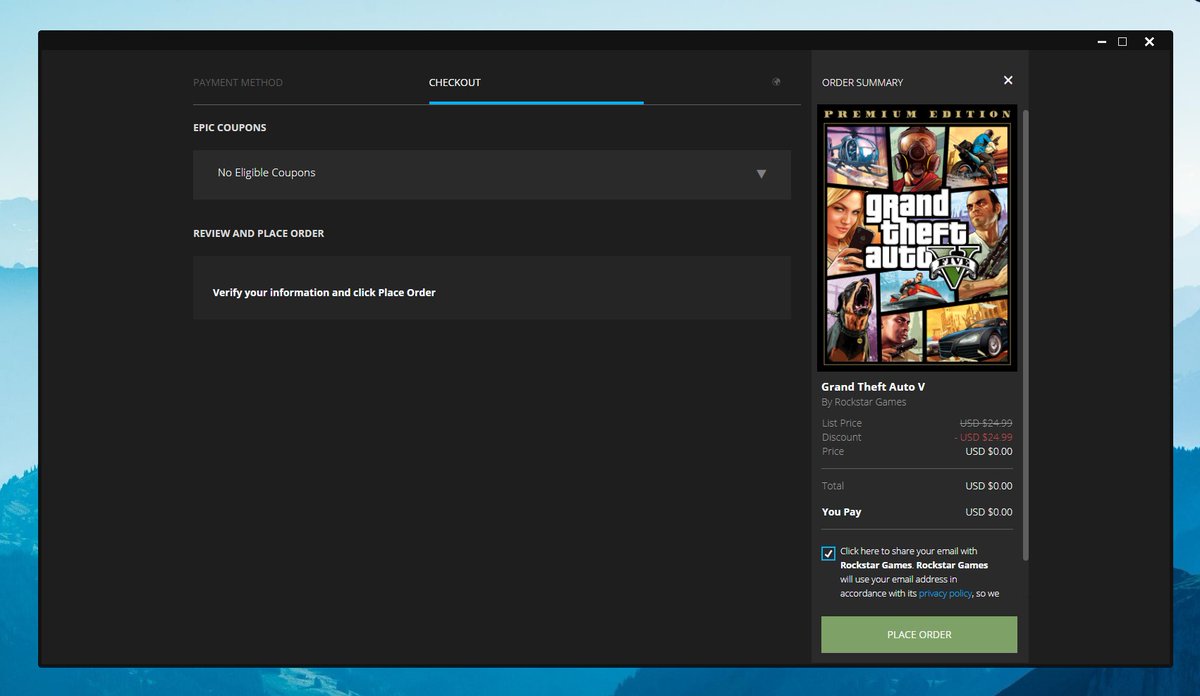Screen dimensions: 1200x696
Task: Click the globe icon next to Checkout tab
Action: coord(777,82)
